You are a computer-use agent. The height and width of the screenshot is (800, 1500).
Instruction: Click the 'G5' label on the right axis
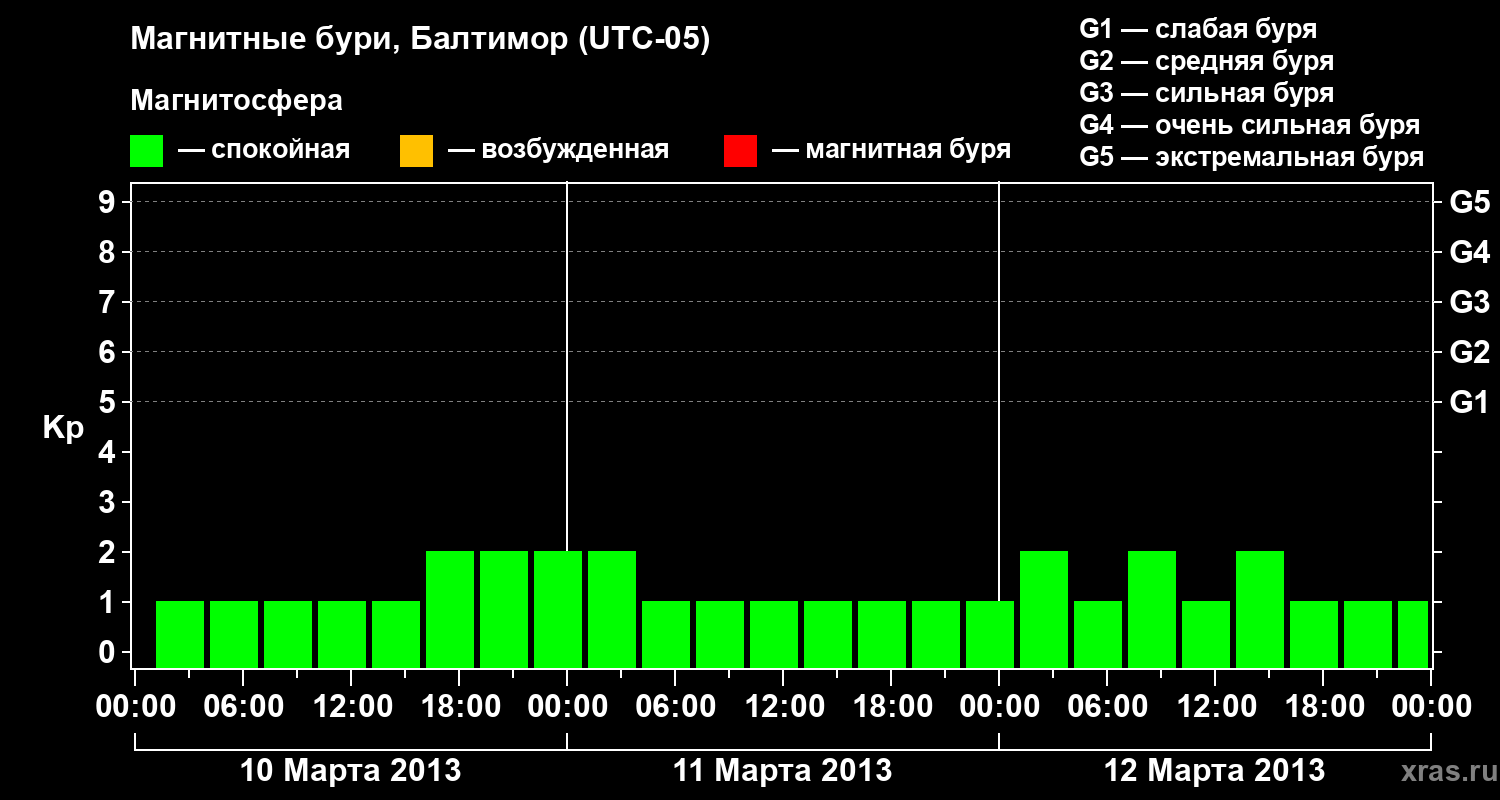point(1470,202)
